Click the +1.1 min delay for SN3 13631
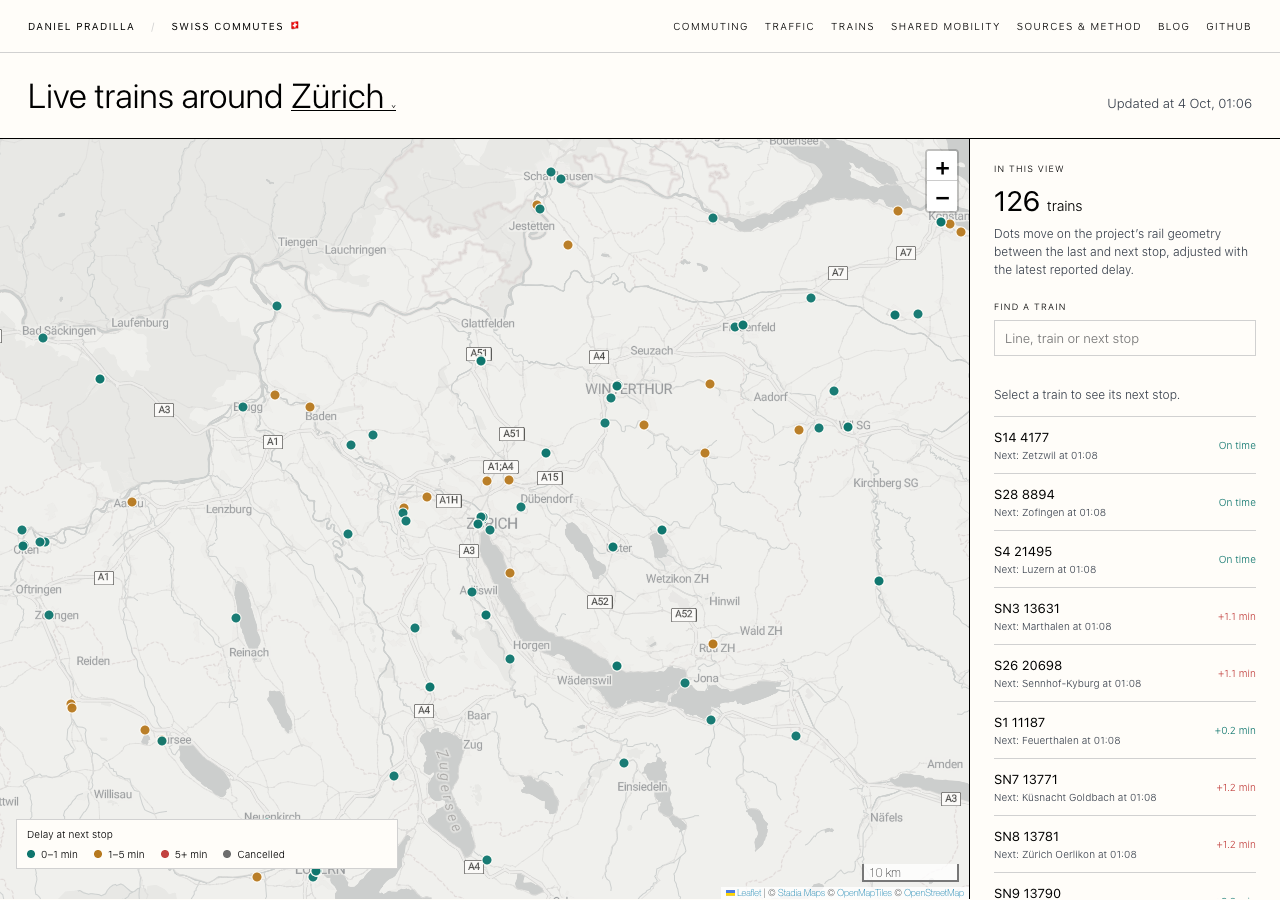 [1237, 617]
